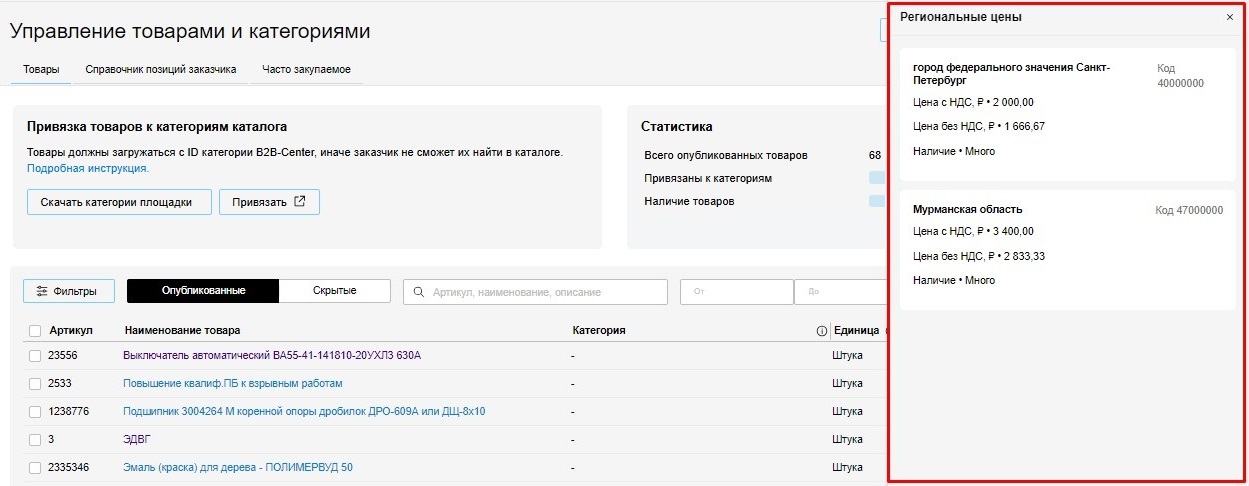The width and height of the screenshot is (1249, 486).
Task: Focus the Артикул, наименование search field
Action: [545, 292]
